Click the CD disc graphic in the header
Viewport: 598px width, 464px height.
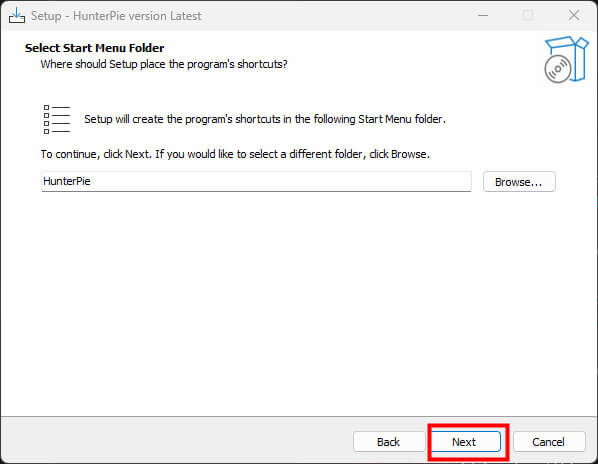558,69
